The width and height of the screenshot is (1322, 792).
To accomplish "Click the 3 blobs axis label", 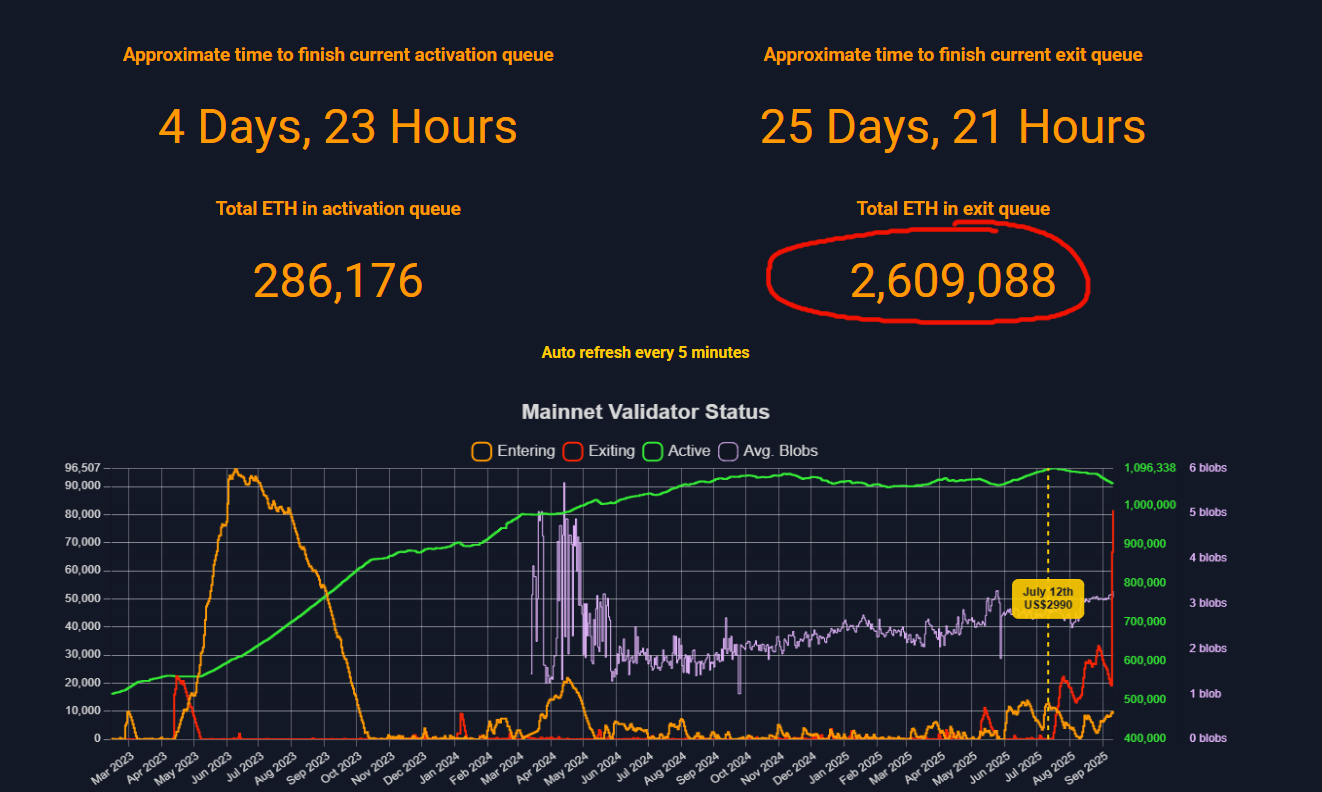I will pos(1207,603).
